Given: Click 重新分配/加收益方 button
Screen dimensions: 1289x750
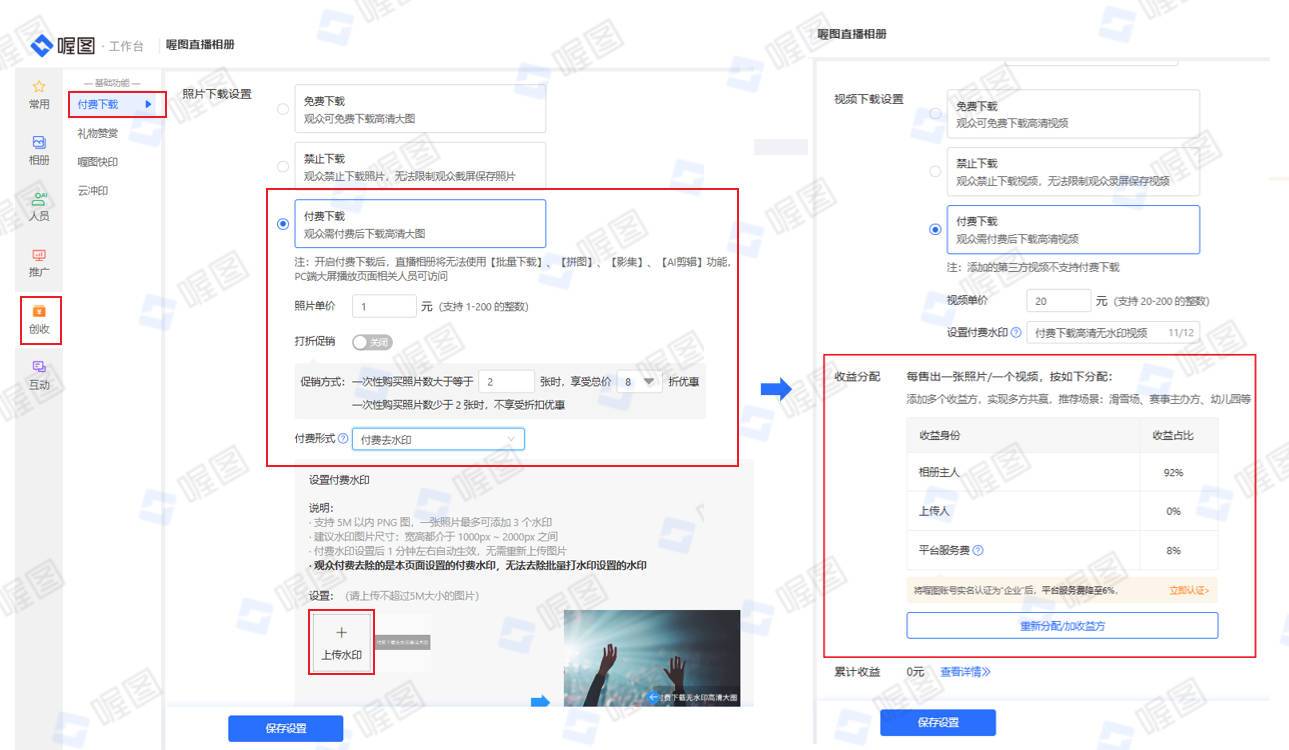Looking at the screenshot, I should point(1062,626).
